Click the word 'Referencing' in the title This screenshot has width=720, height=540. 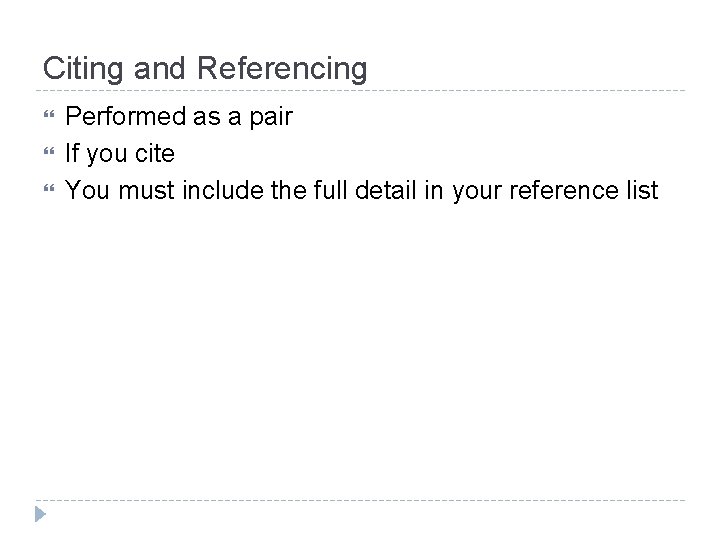(282, 69)
